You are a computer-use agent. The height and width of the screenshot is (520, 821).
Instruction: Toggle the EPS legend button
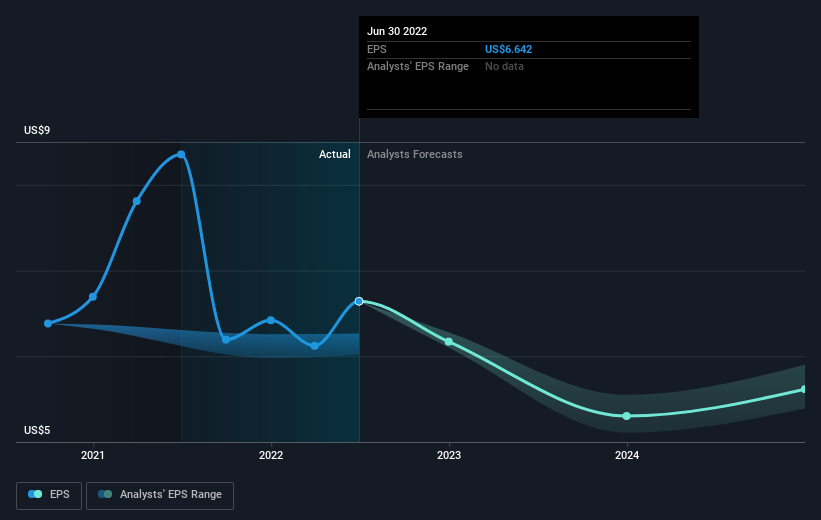pyautogui.click(x=49, y=495)
